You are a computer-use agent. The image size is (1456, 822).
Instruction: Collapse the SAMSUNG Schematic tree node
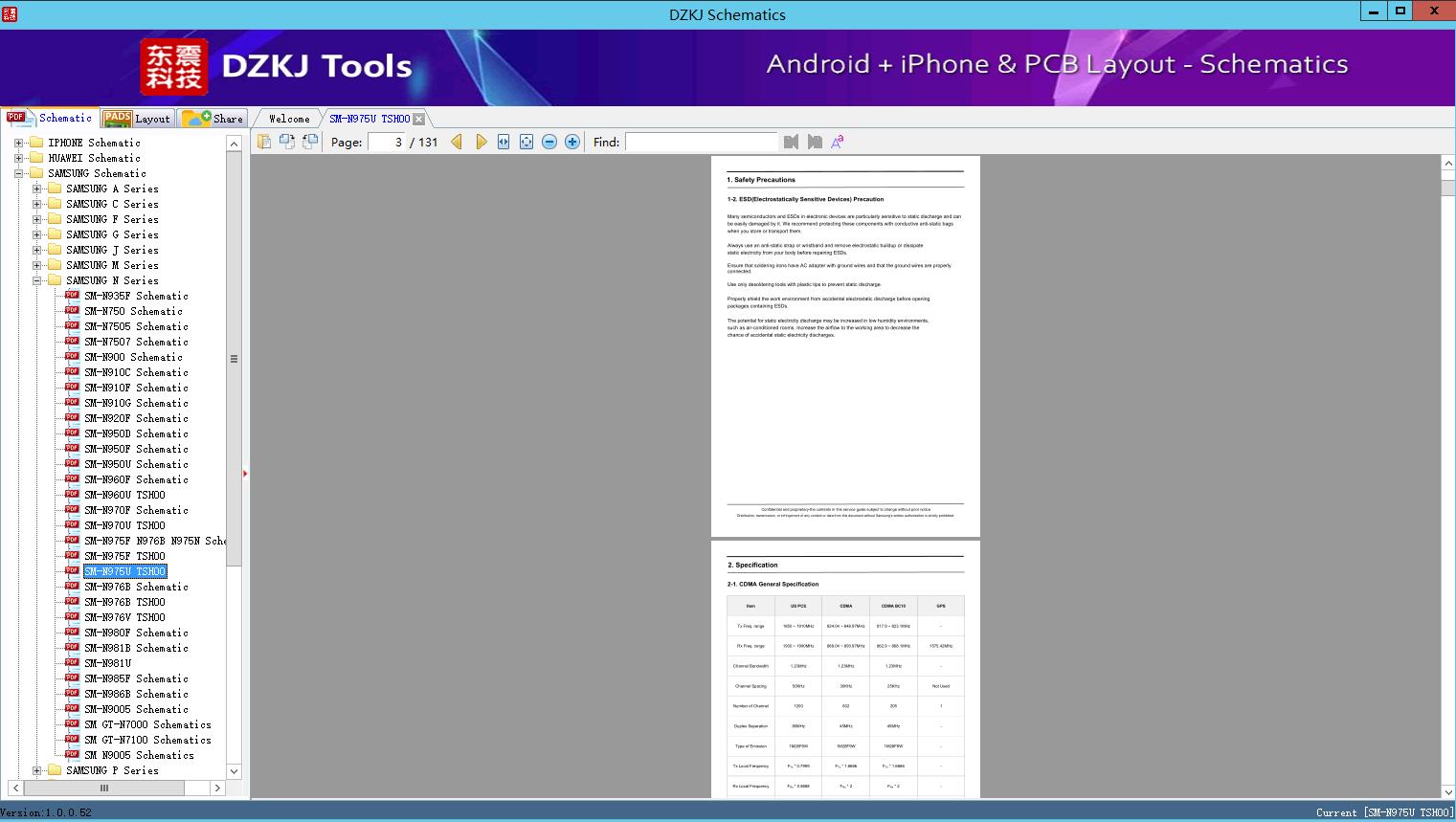[18, 173]
